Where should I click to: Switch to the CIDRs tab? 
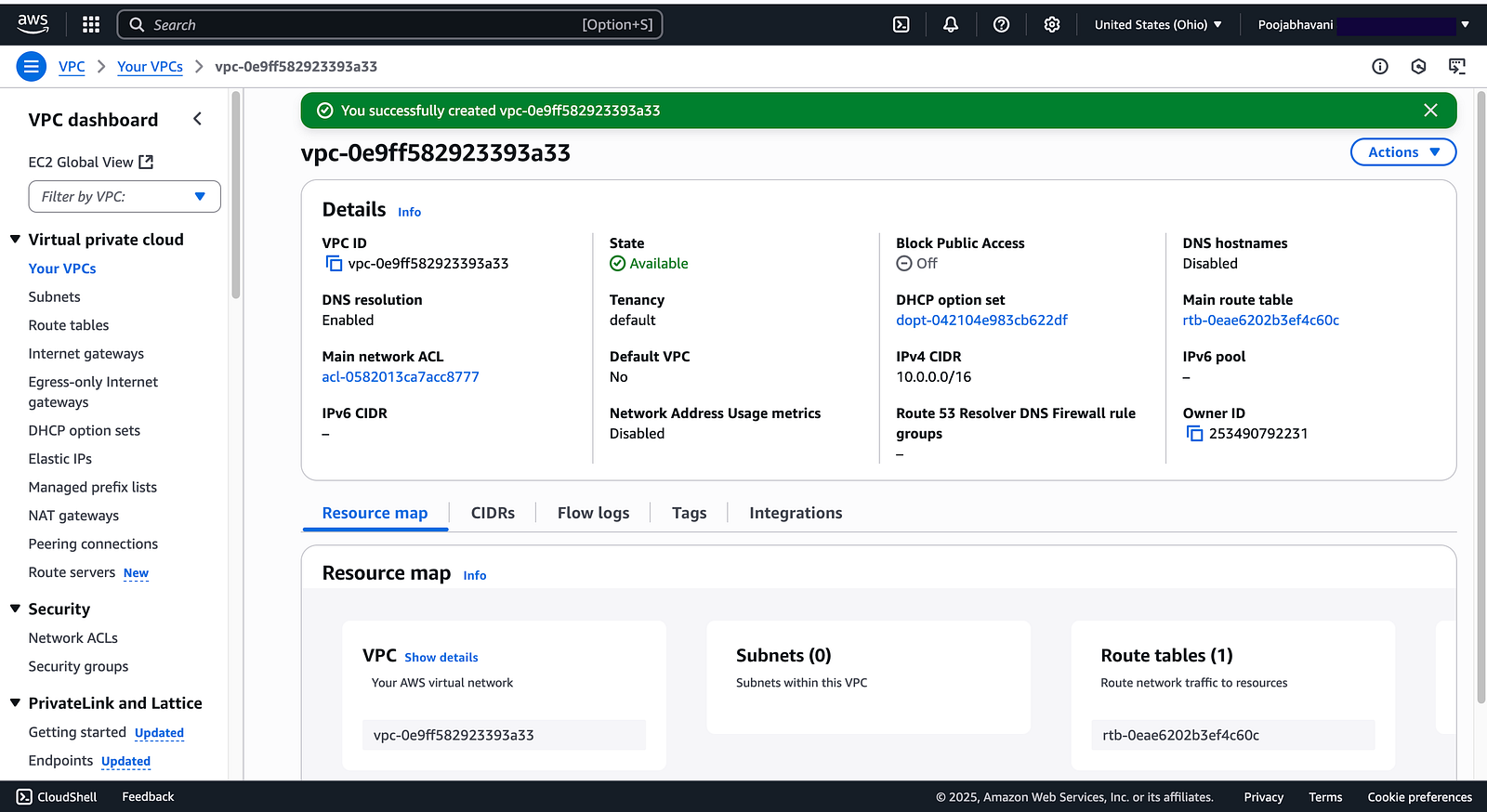tap(493, 513)
